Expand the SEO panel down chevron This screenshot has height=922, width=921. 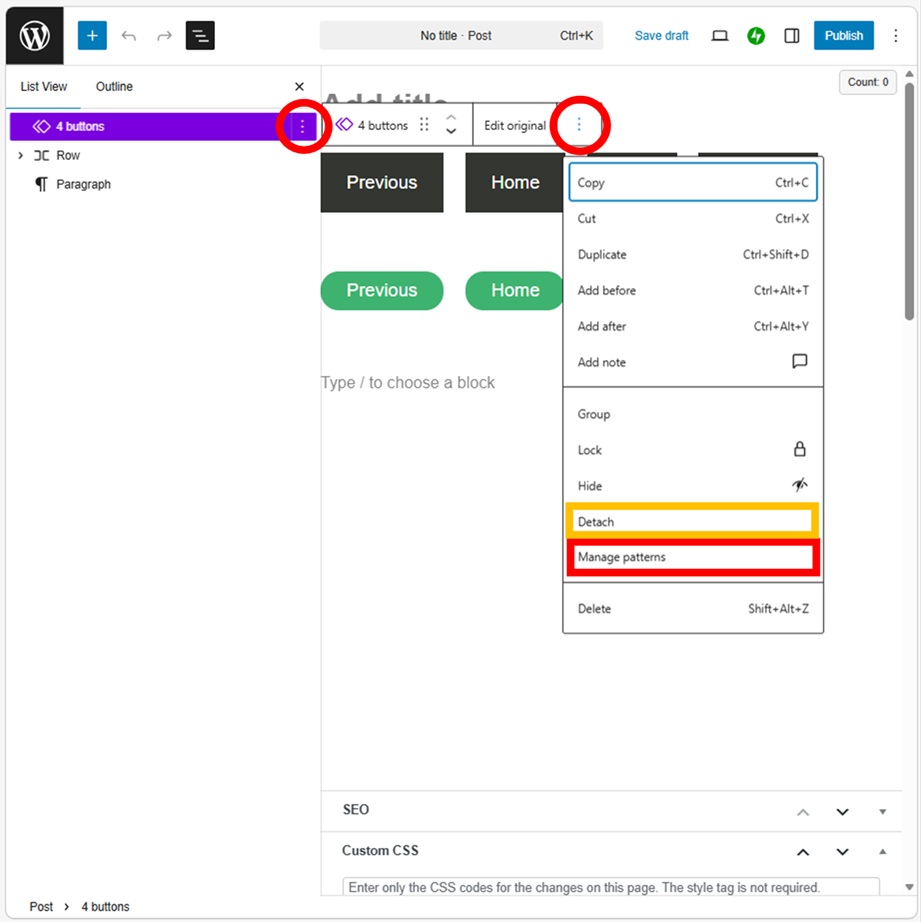[x=842, y=812]
